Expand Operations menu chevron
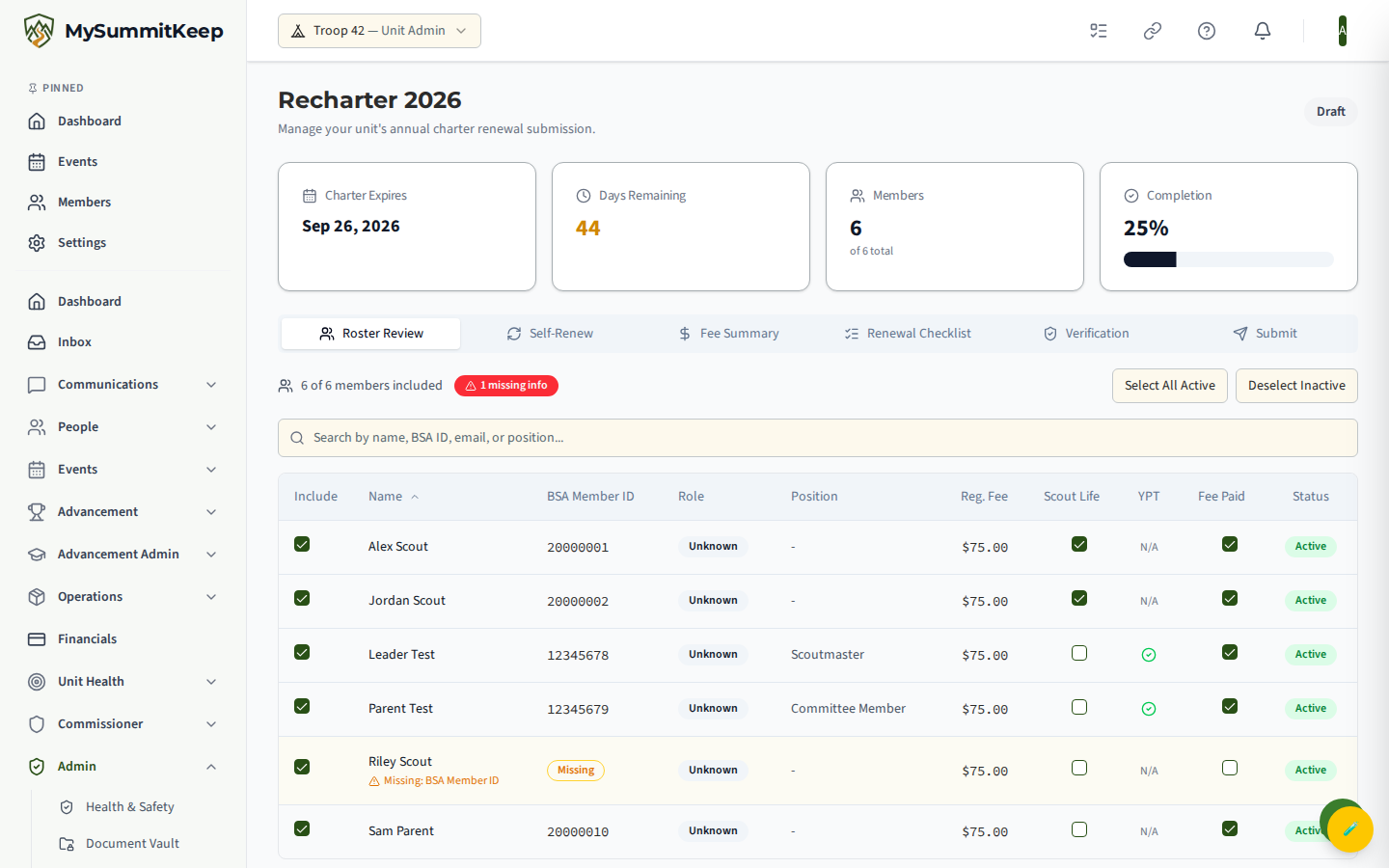The image size is (1389, 868). click(x=211, y=597)
